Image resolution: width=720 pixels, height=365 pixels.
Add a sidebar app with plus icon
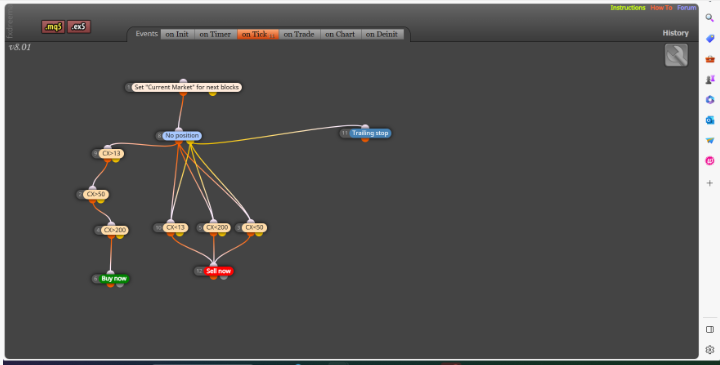[710, 183]
